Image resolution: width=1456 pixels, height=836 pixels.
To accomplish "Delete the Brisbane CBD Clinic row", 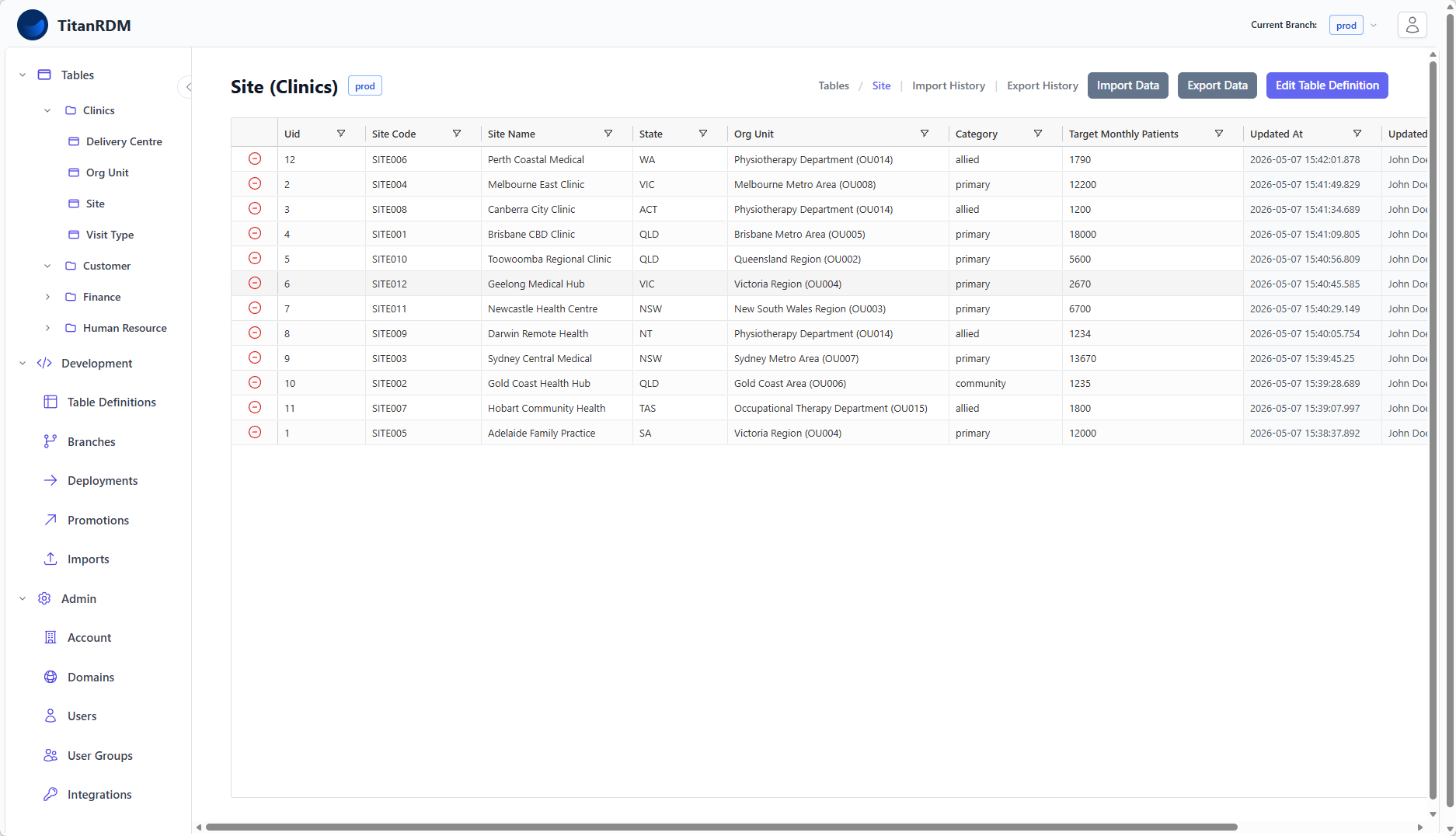I will coord(254,233).
